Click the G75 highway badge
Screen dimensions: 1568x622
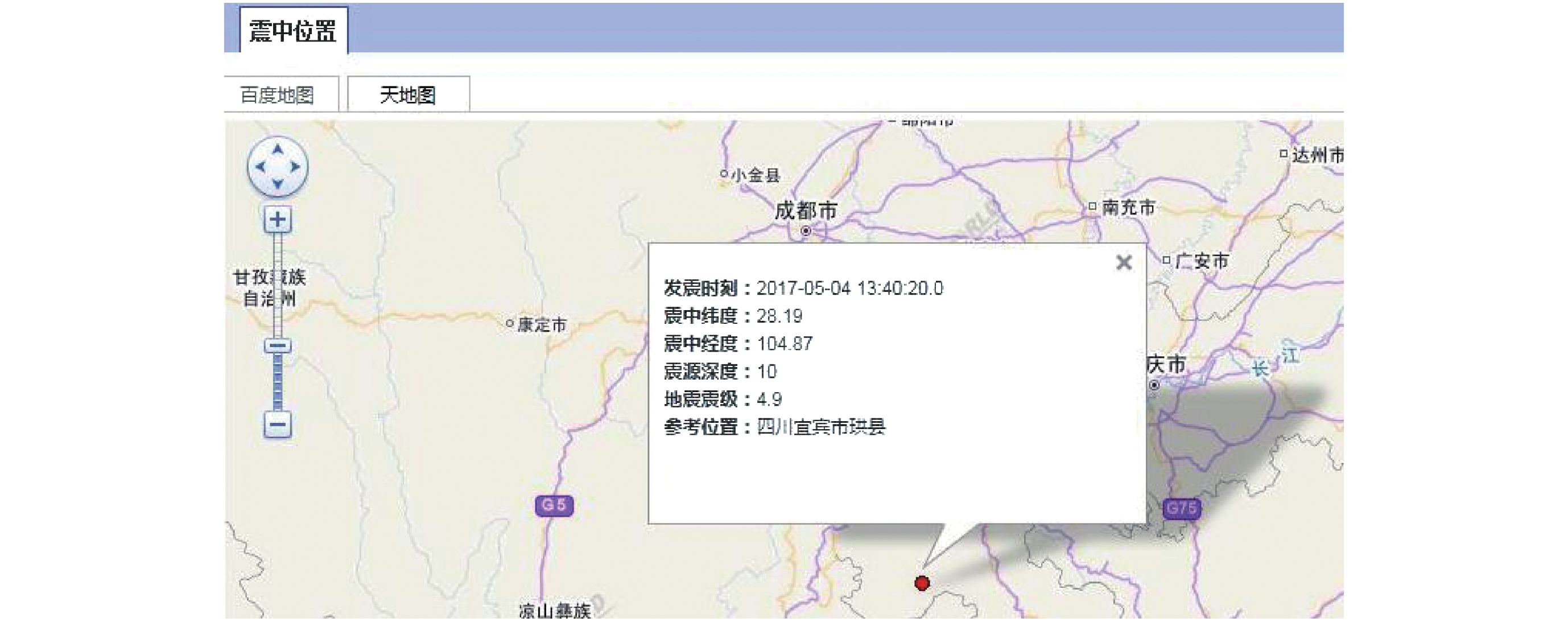(1182, 508)
